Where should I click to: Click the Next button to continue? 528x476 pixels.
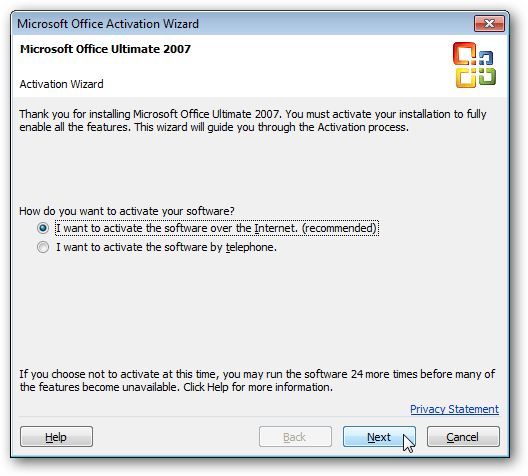(379, 437)
